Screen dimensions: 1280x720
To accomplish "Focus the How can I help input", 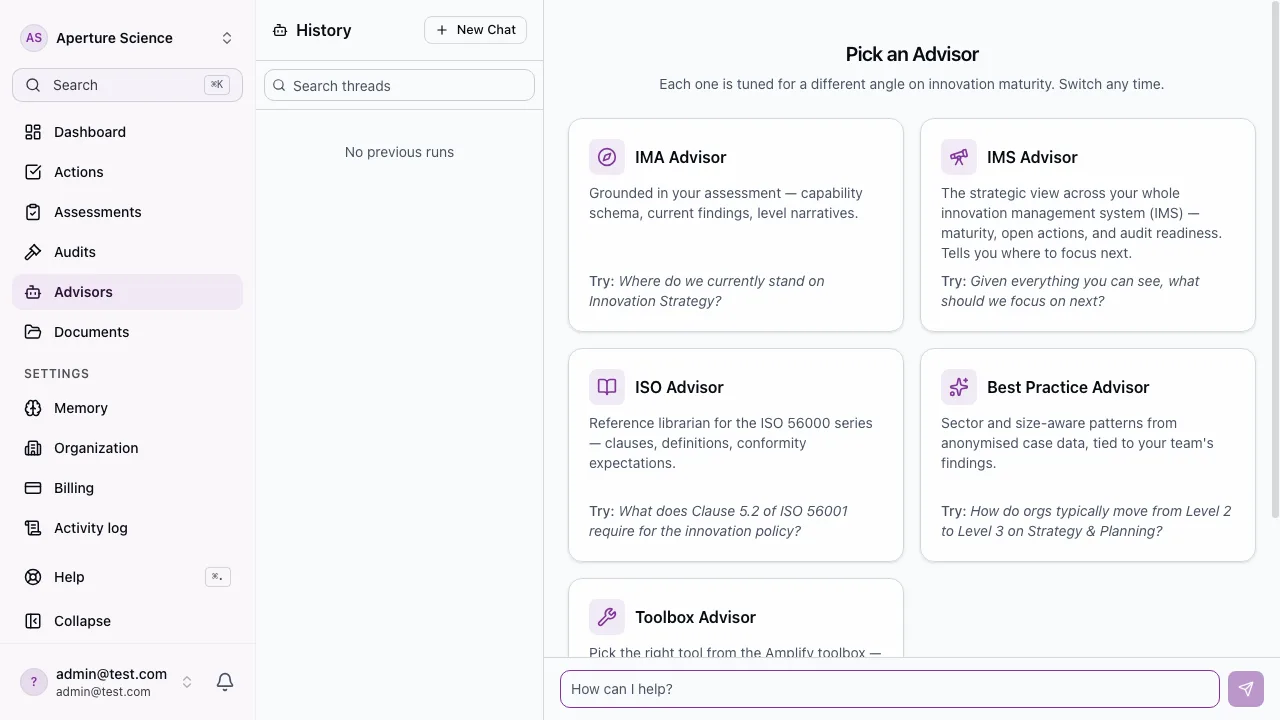I will (x=890, y=689).
